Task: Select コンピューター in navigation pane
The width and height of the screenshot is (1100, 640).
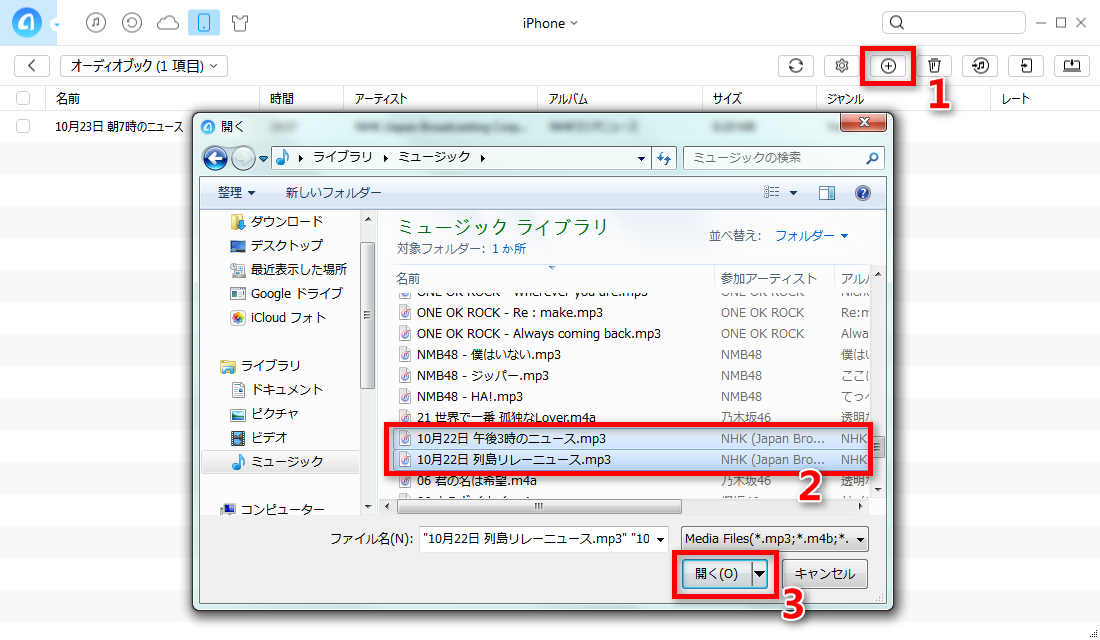Action: click(272, 509)
